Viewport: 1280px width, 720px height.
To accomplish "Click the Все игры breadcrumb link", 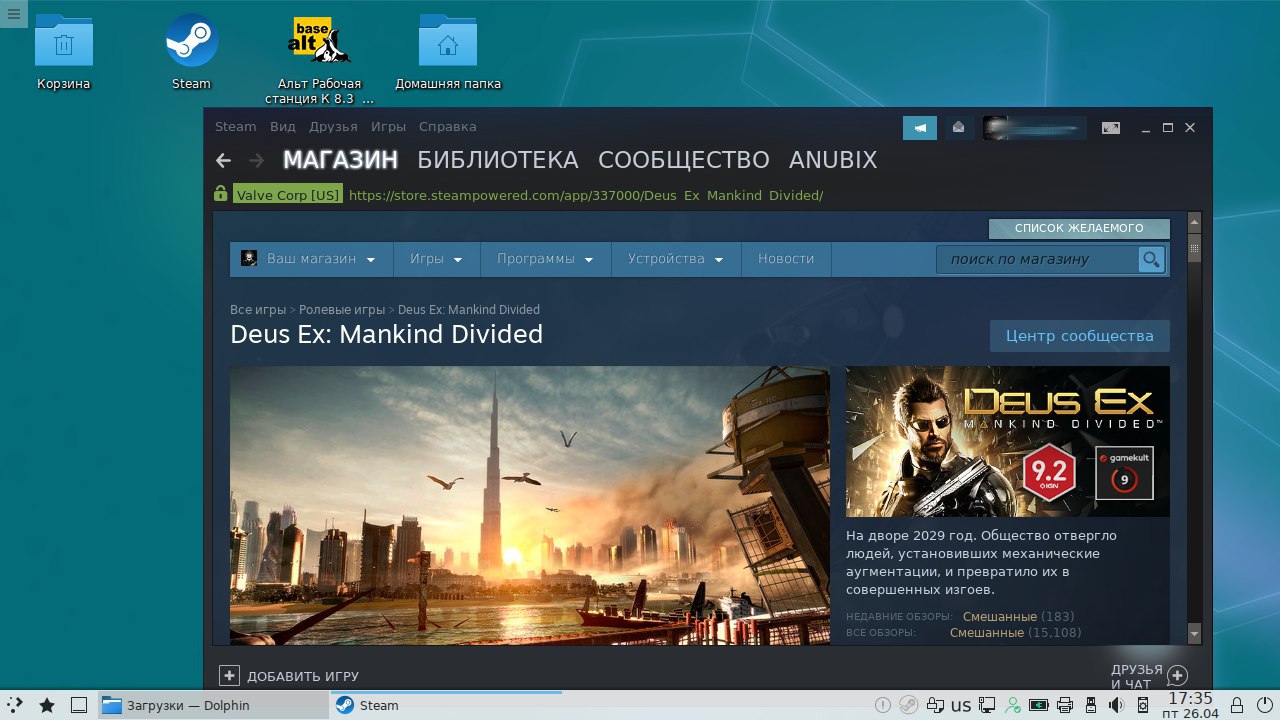I will click(x=258, y=310).
